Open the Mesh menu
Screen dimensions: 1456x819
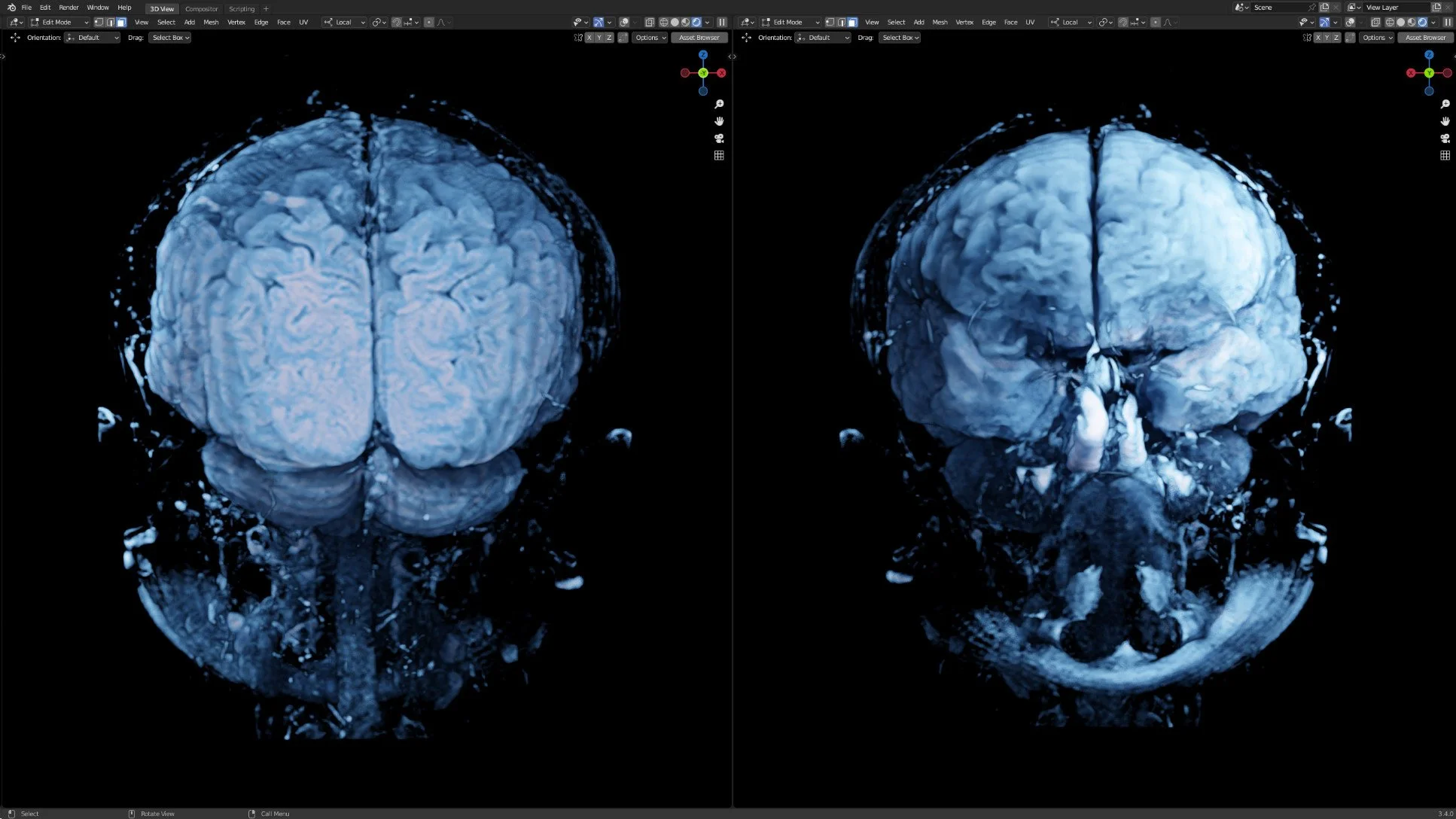click(212, 22)
